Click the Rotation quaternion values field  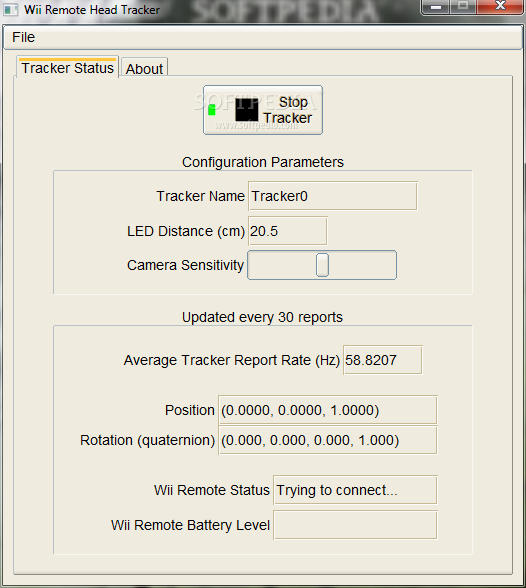pyautogui.click(x=328, y=440)
